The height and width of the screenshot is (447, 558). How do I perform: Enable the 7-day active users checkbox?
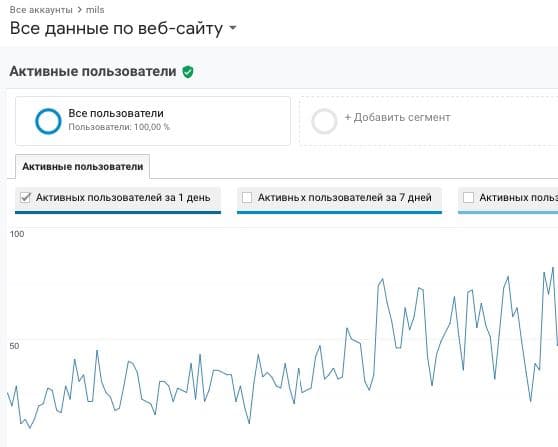pos(247,197)
